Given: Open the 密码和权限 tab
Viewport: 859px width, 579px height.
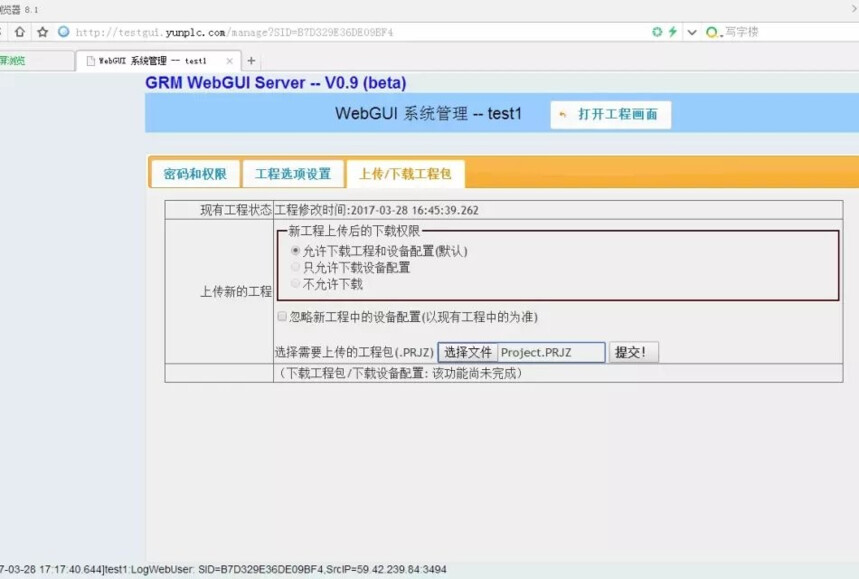Looking at the screenshot, I should click(195, 174).
